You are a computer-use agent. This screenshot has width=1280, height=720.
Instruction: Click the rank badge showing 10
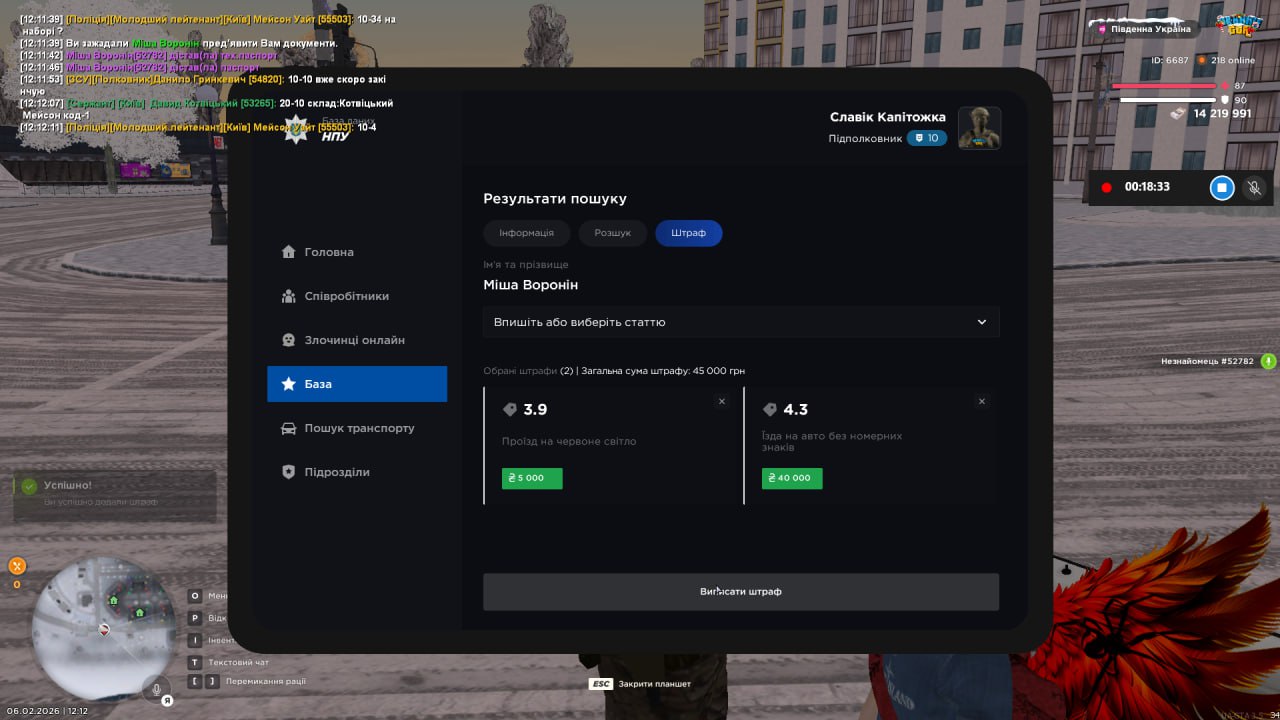[927, 138]
